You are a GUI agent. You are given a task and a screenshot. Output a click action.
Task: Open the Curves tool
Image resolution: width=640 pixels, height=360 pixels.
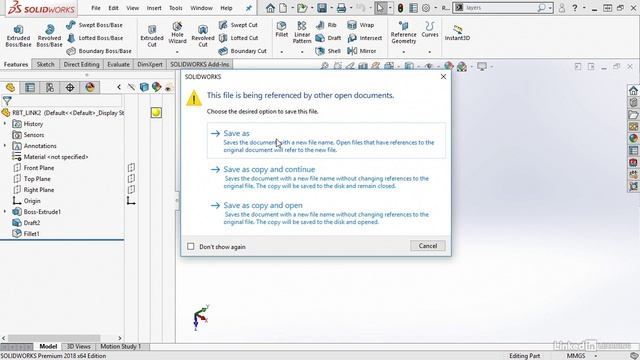430,29
